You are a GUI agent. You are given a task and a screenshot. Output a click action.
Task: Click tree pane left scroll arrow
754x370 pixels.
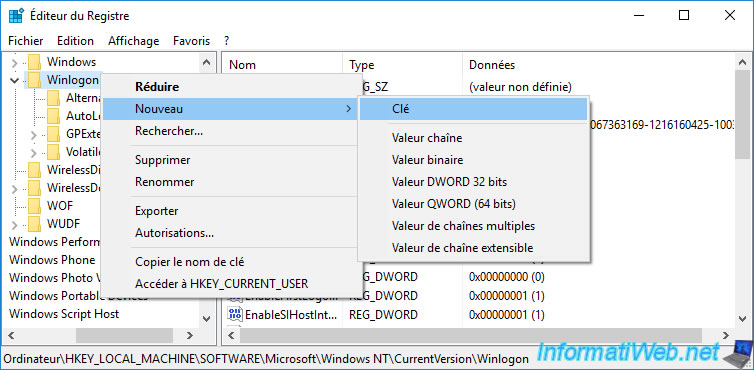(x=13, y=335)
